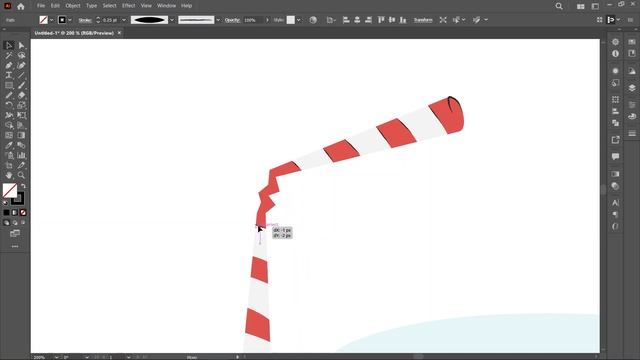Select the Free Transform tool
Image resolution: width=640 pixels, height=360 pixels.
pos(21,115)
